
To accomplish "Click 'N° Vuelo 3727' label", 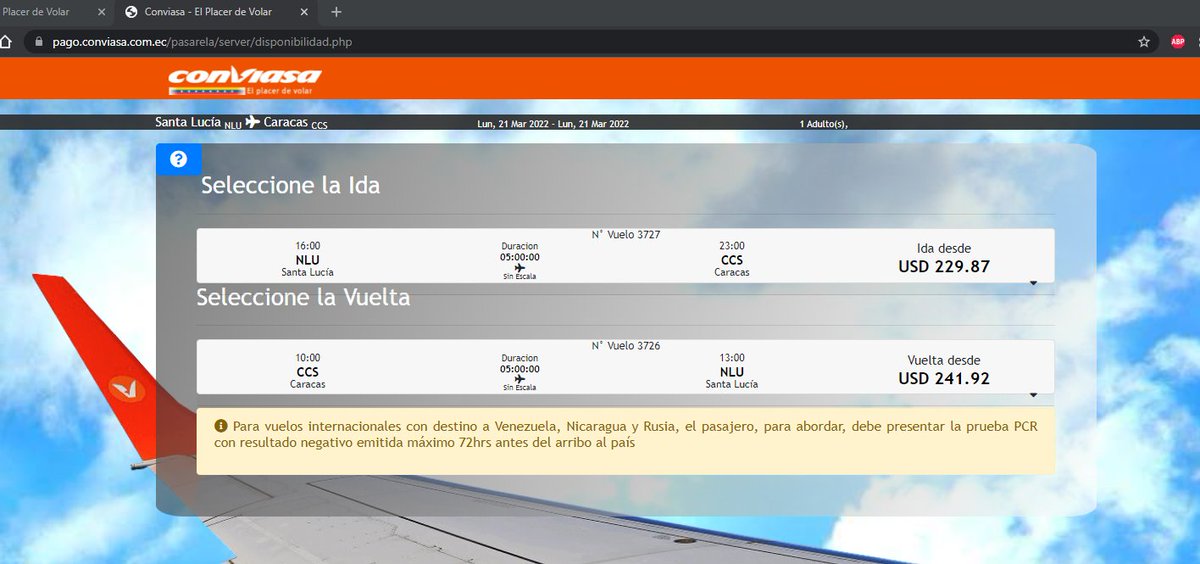I will (626, 235).
